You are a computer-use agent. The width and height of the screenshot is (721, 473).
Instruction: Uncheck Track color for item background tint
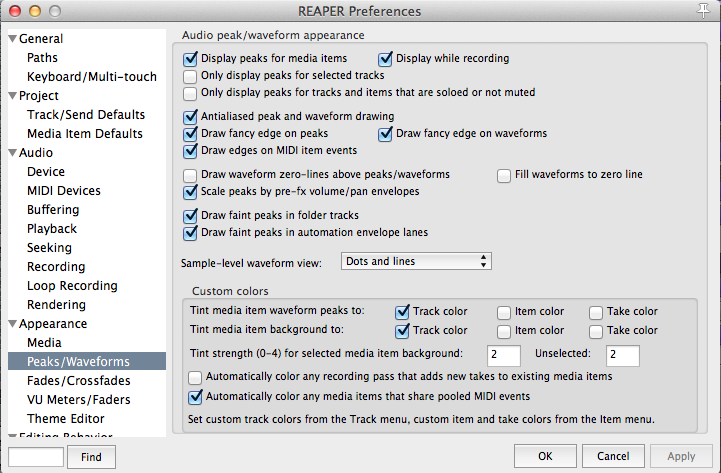402,331
